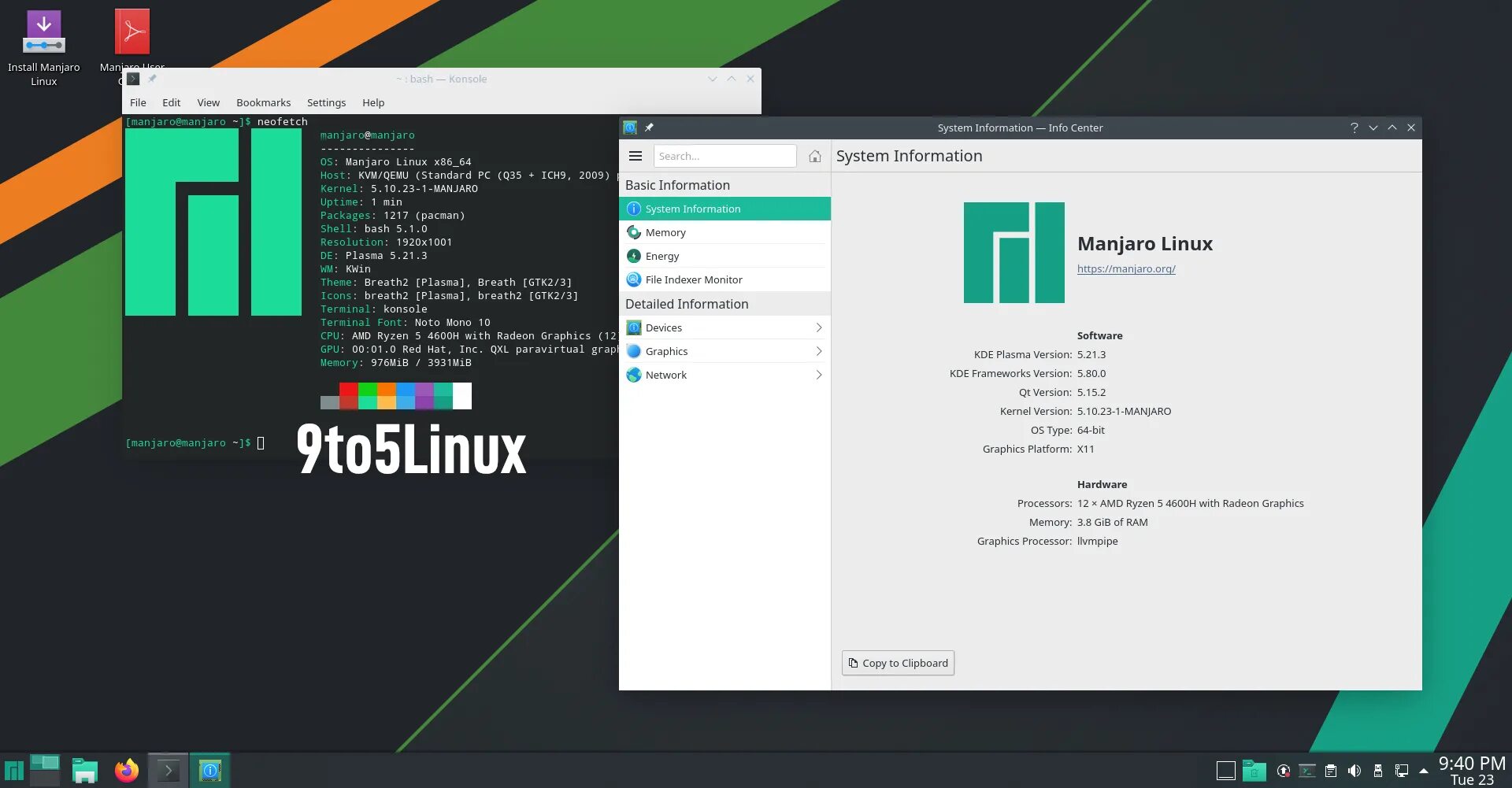Image resolution: width=1512 pixels, height=788 pixels.
Task: Open the software updates tray icon
Action: click(1284, 771)
